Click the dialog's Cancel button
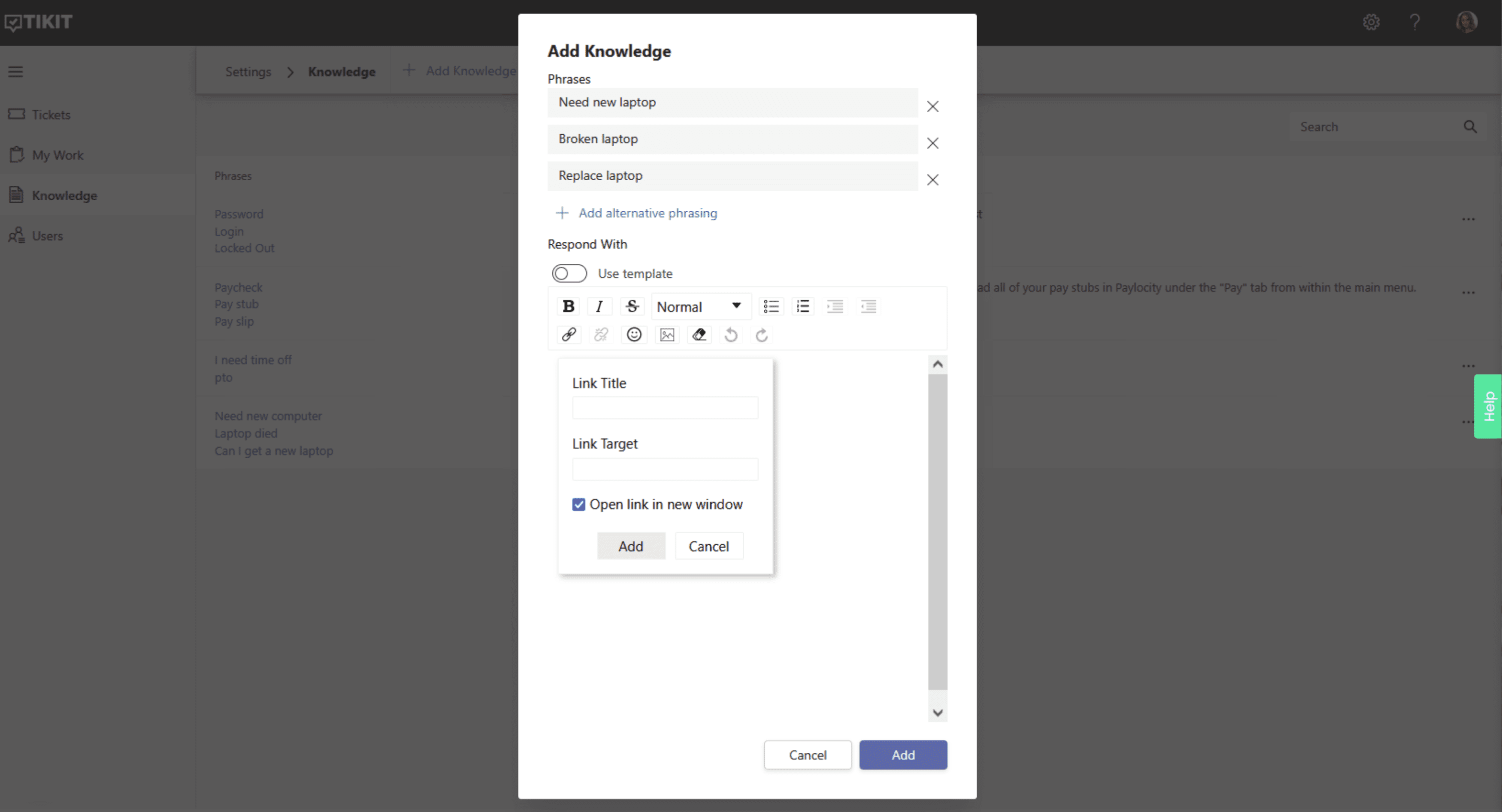Viewport: 1502px width, 812px height. [x=807, y=755]
